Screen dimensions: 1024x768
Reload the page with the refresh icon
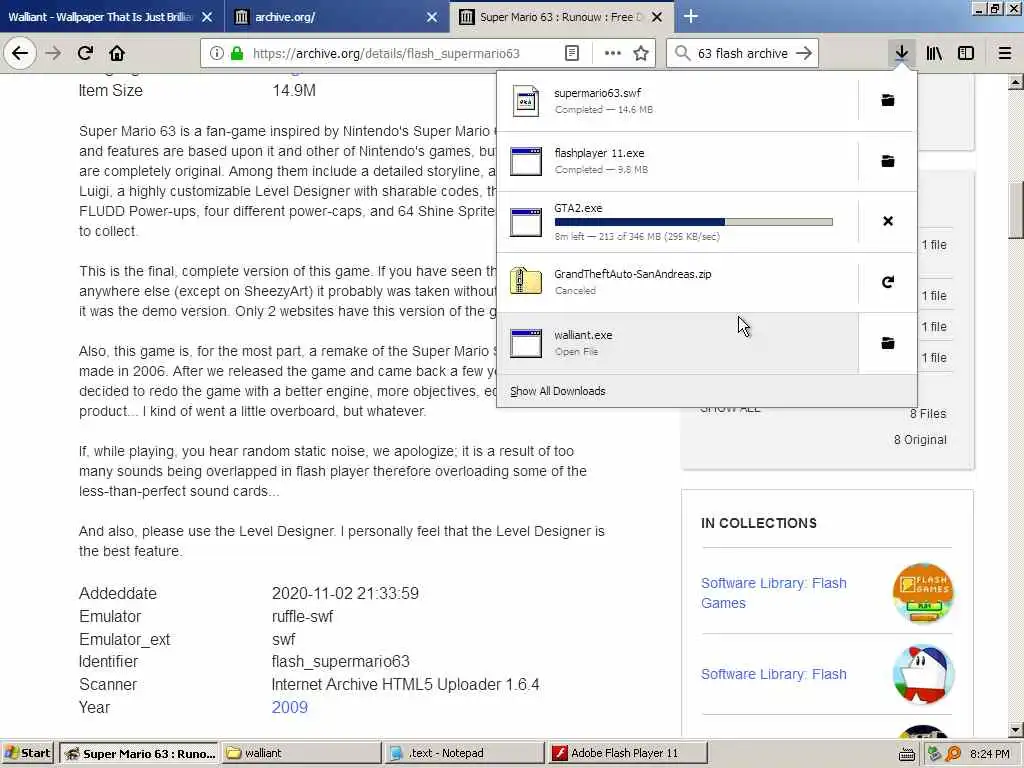[x=85, y=53]
